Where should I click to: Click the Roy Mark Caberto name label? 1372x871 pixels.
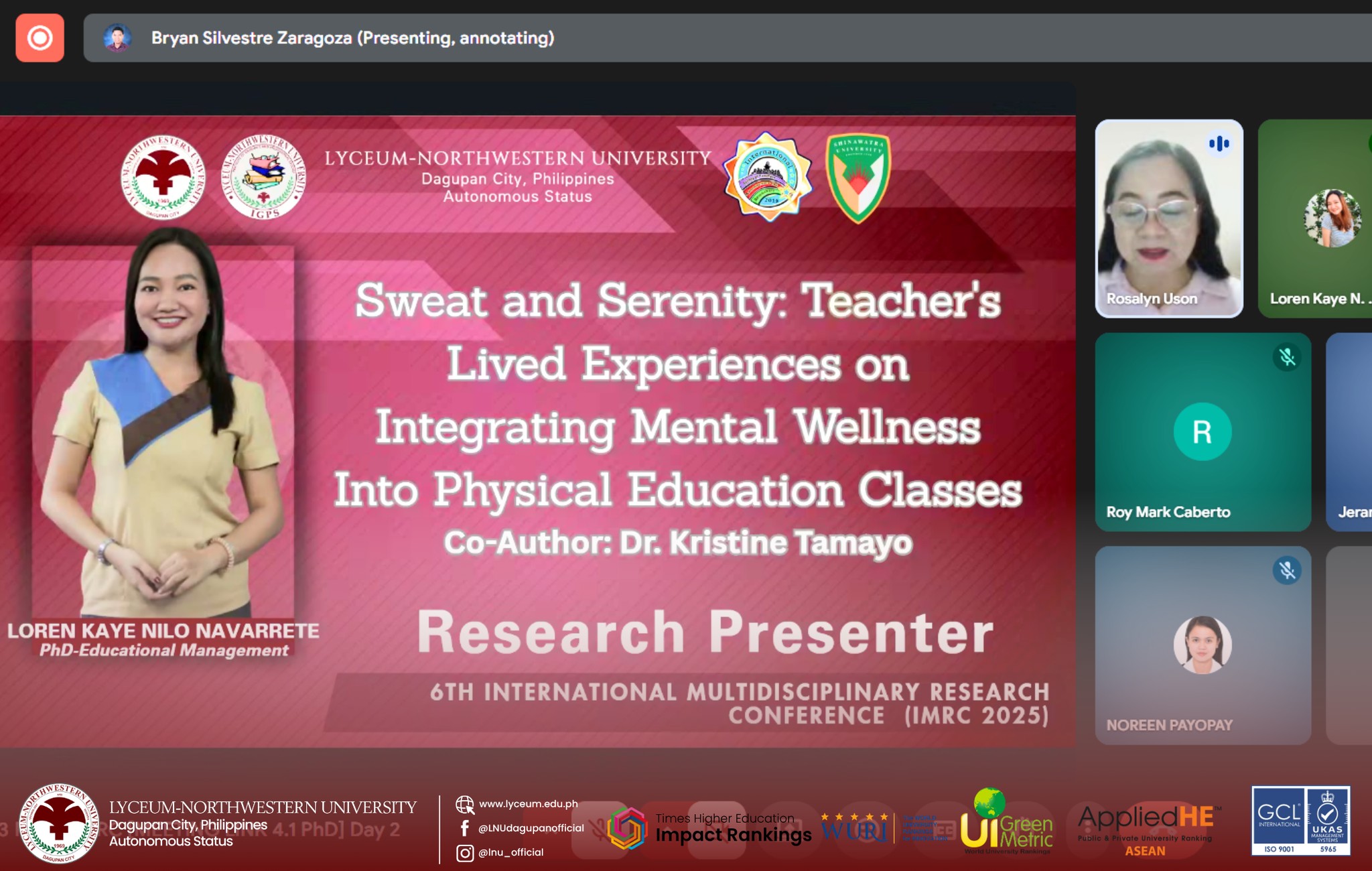pyautogui.click(x=1168, y=512)
